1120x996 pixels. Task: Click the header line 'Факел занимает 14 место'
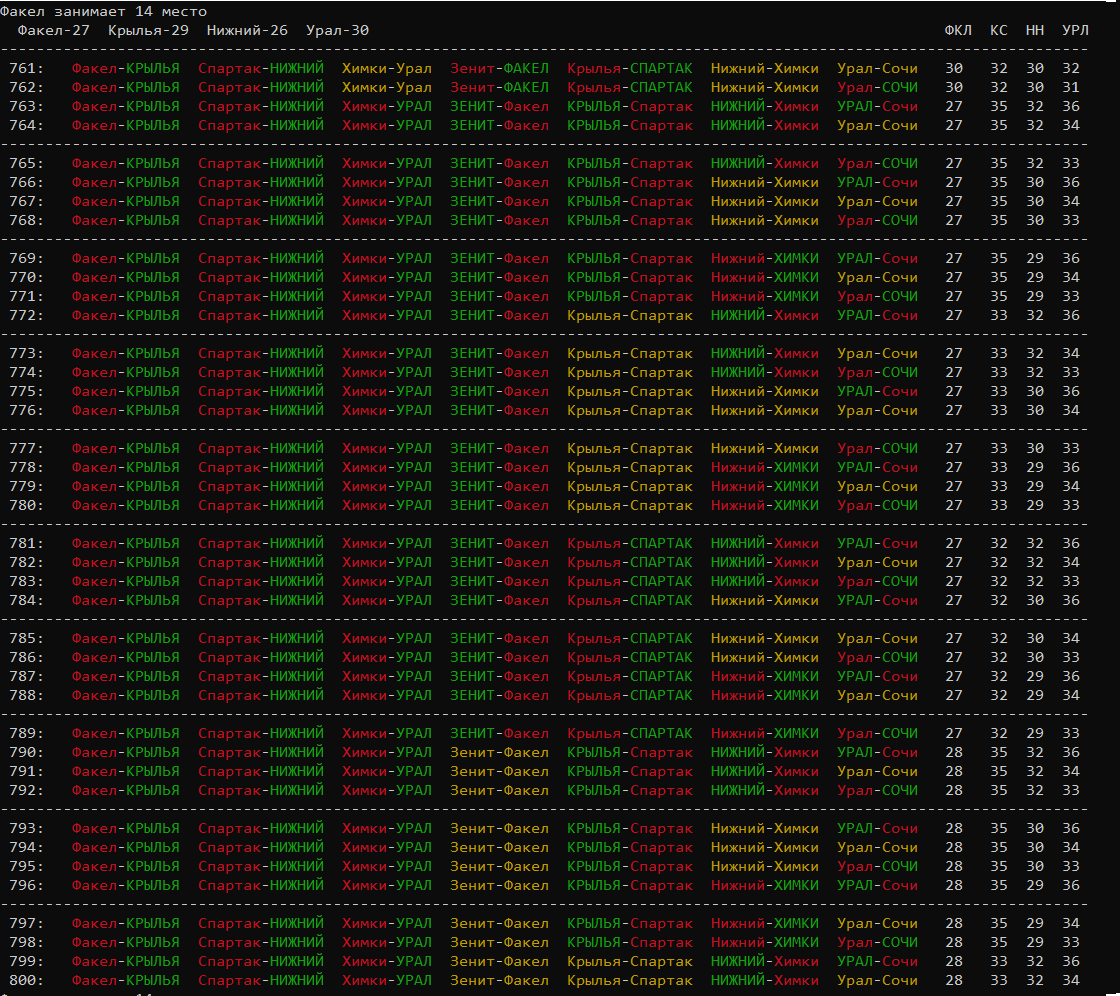pyautogui.click(x=104, y=11)
